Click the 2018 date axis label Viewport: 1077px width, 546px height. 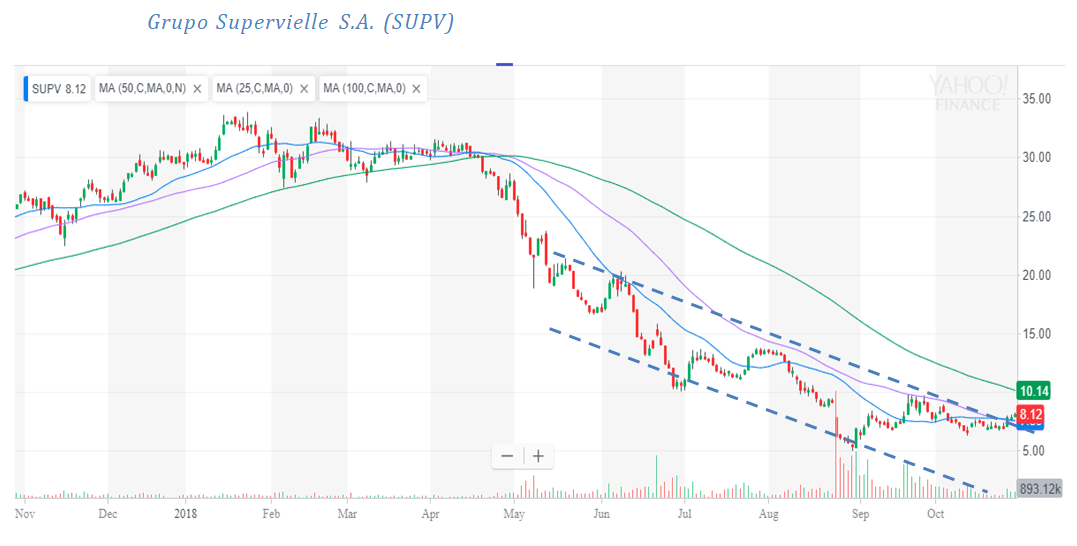pos(185,514)
